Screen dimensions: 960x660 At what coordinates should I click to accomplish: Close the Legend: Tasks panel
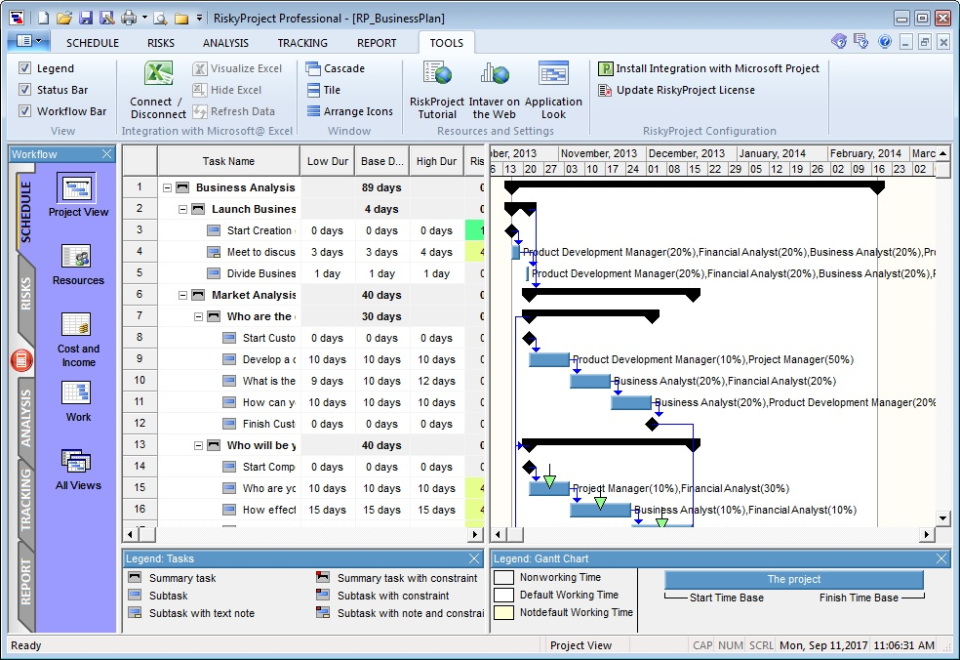click(x=474, y=559)
